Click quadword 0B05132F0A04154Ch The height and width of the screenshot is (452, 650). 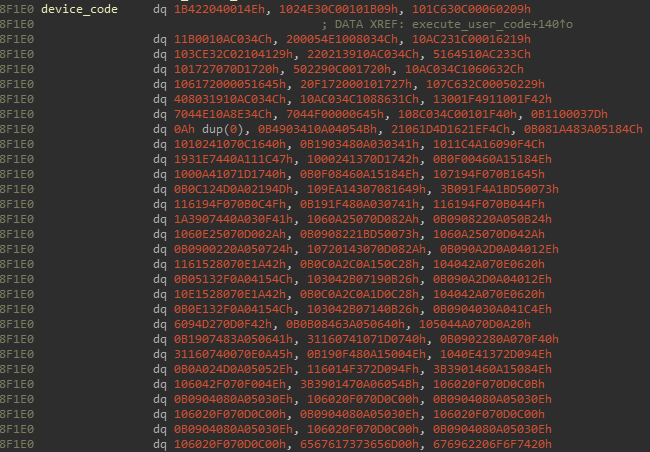pos(233,279)
